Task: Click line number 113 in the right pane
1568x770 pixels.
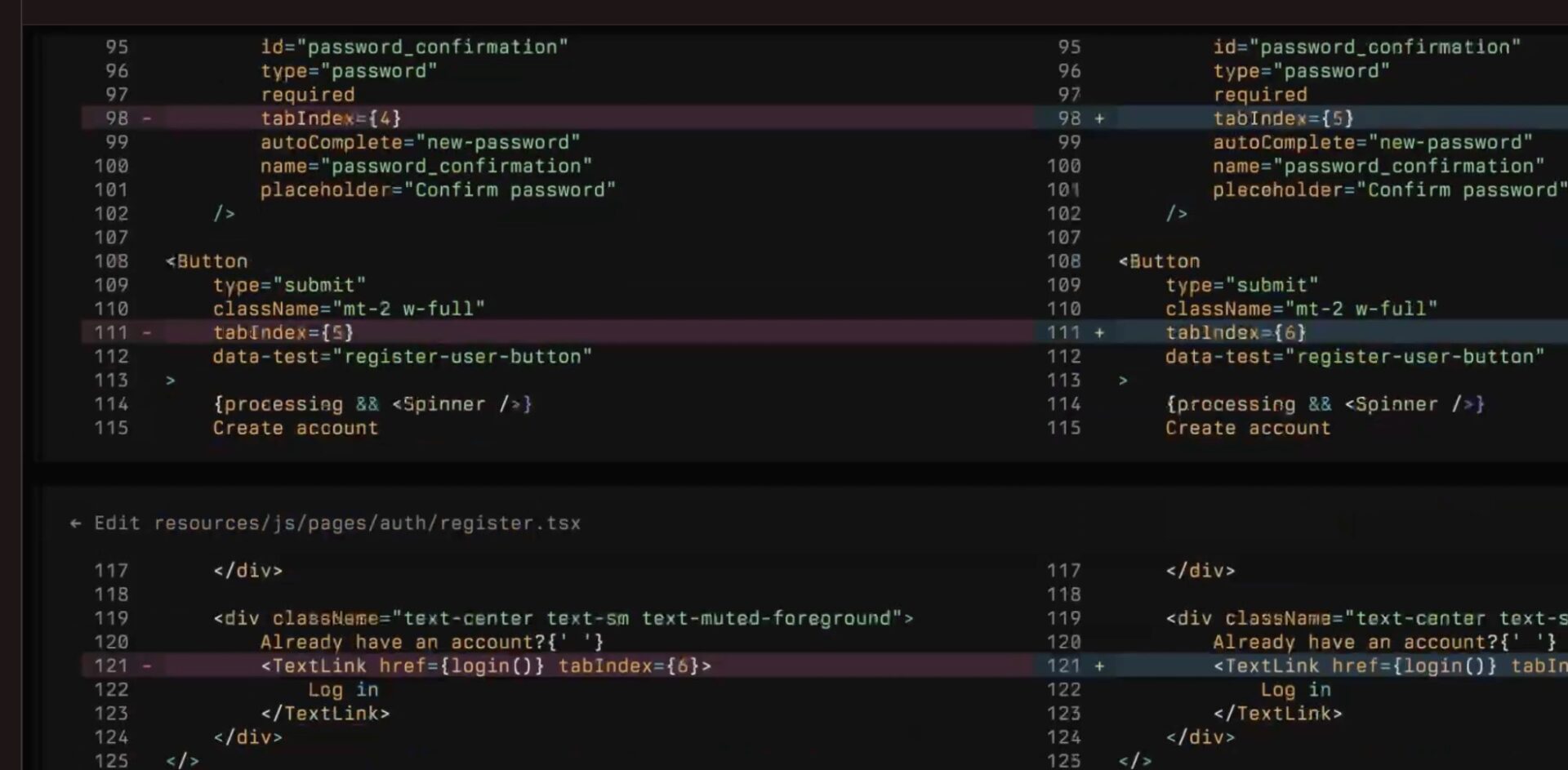Action: pyautogui.click(x=1066, y=380)
